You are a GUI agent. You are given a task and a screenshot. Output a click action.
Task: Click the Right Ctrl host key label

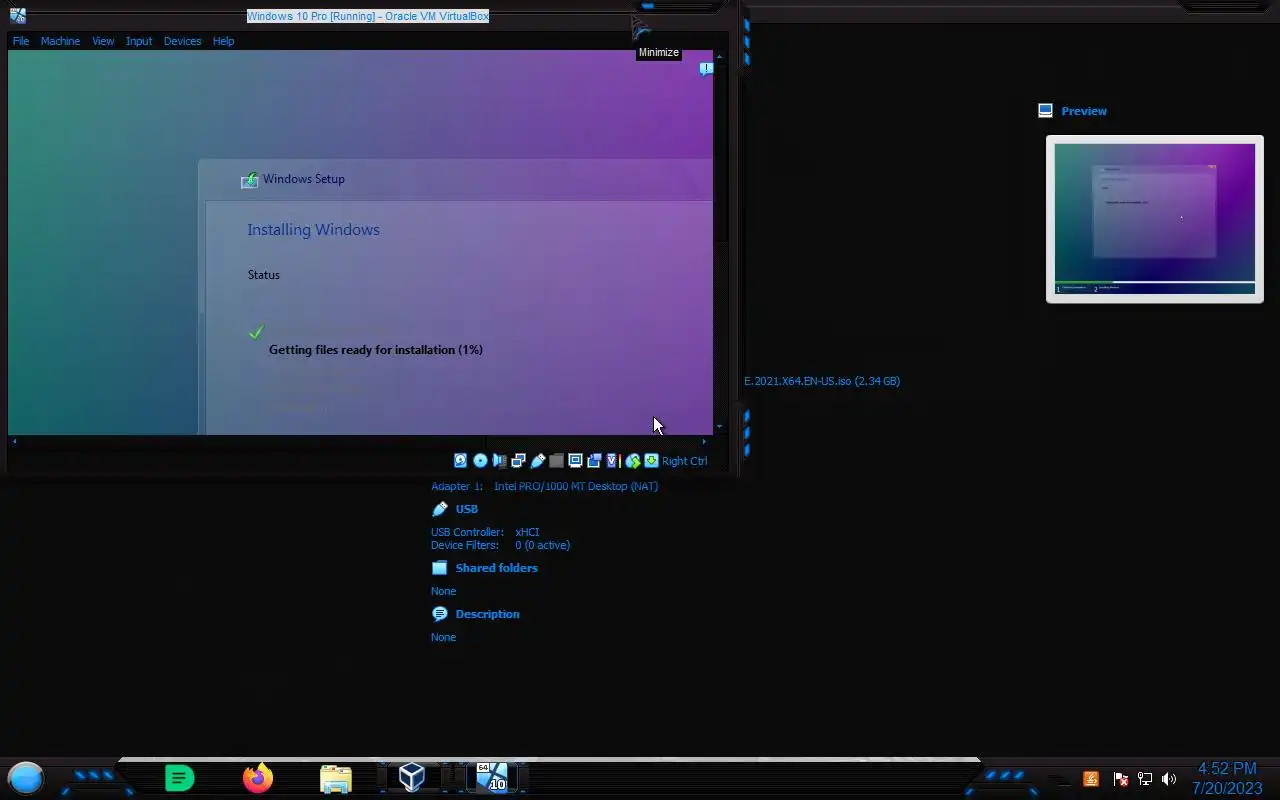pyautogui.click(x=684, y=461)
